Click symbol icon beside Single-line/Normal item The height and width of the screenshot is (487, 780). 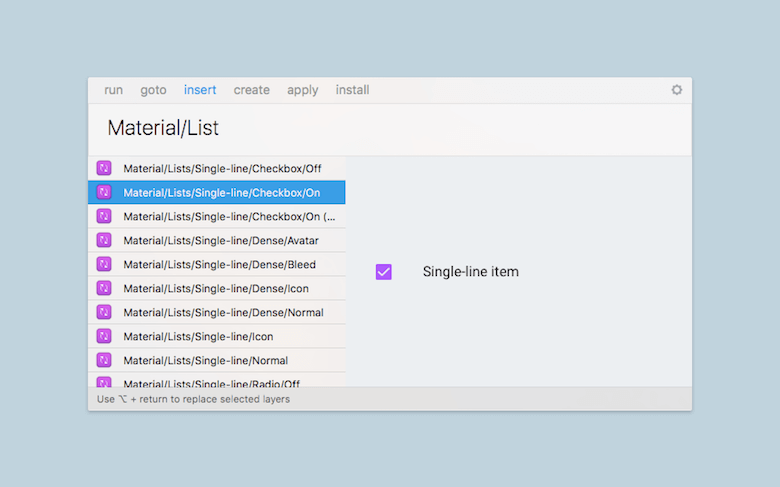click(104, 360)
